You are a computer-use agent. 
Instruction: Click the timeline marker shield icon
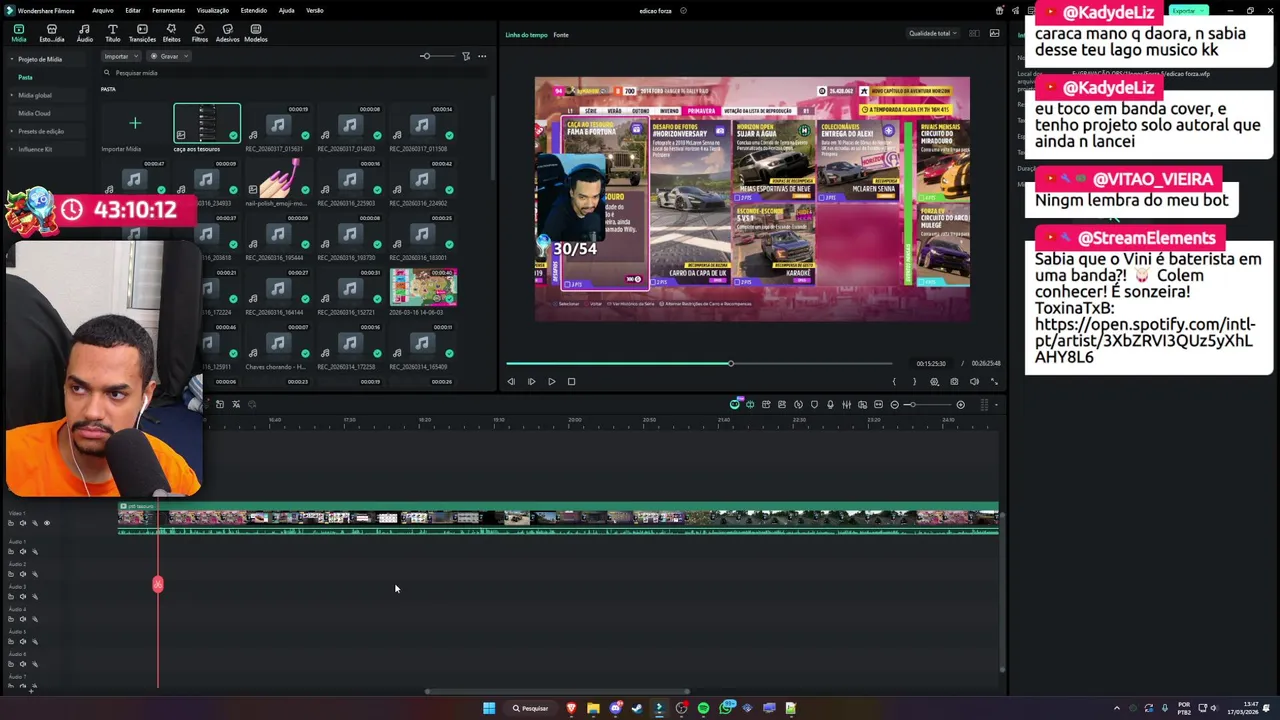[814, 404]
